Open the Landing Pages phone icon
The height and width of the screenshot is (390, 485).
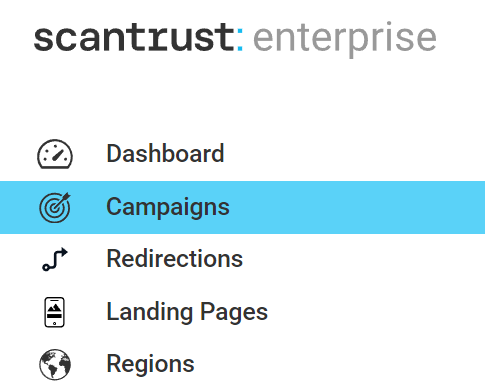54,312
